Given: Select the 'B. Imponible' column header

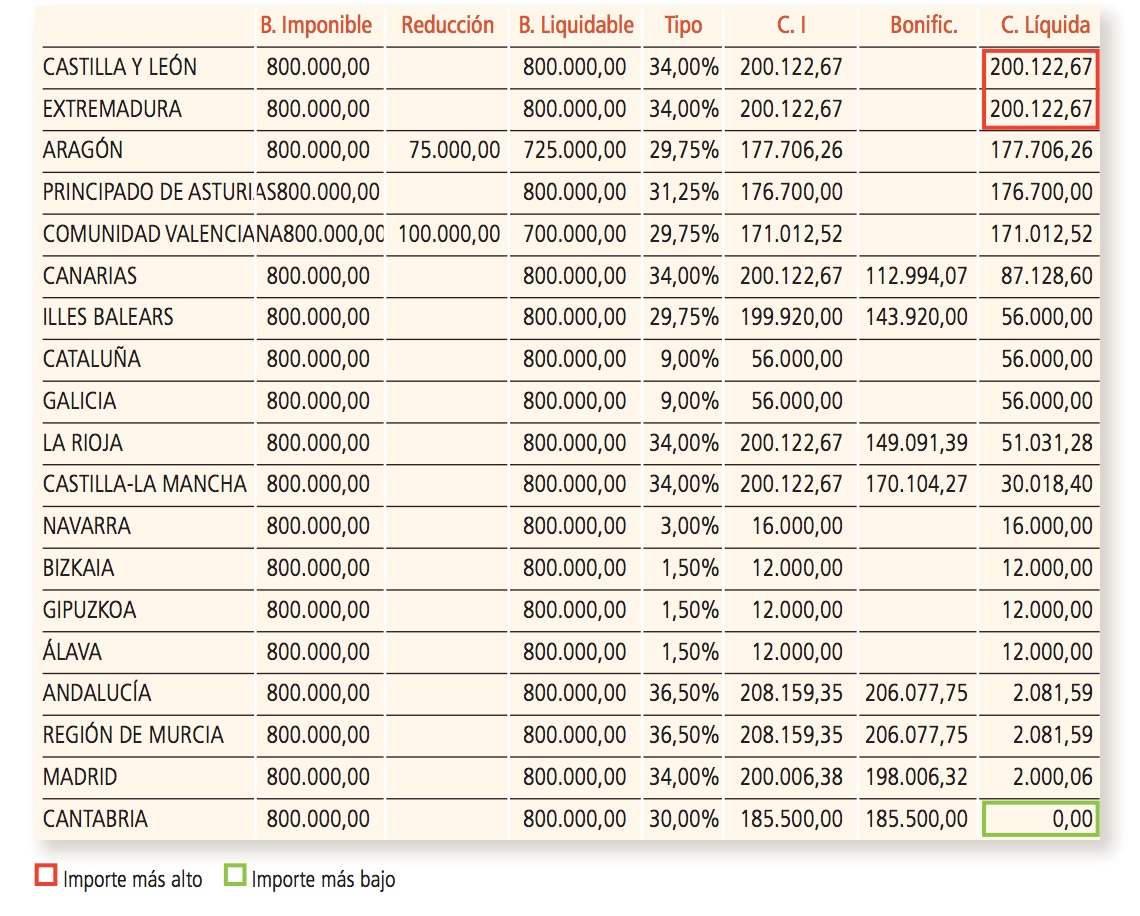Looking at the screenshot, I should (x=316, y=25).
